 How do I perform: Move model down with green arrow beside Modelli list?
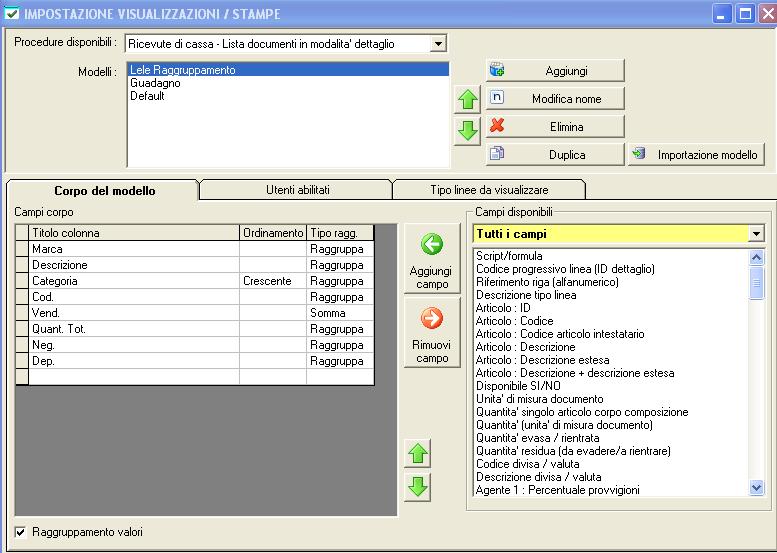pos(467,131)
